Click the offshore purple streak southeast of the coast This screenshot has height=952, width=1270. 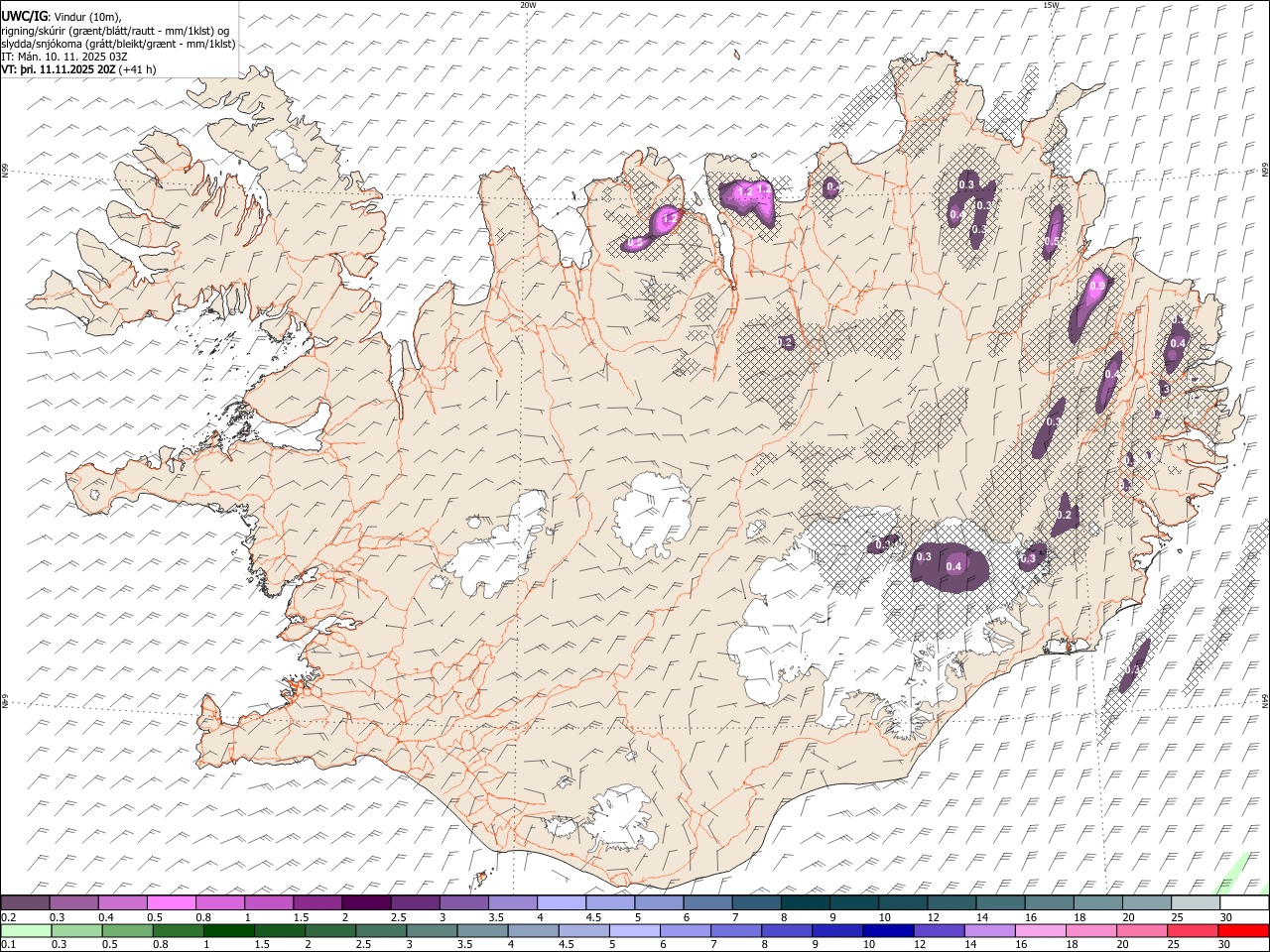pos(1134,665)
